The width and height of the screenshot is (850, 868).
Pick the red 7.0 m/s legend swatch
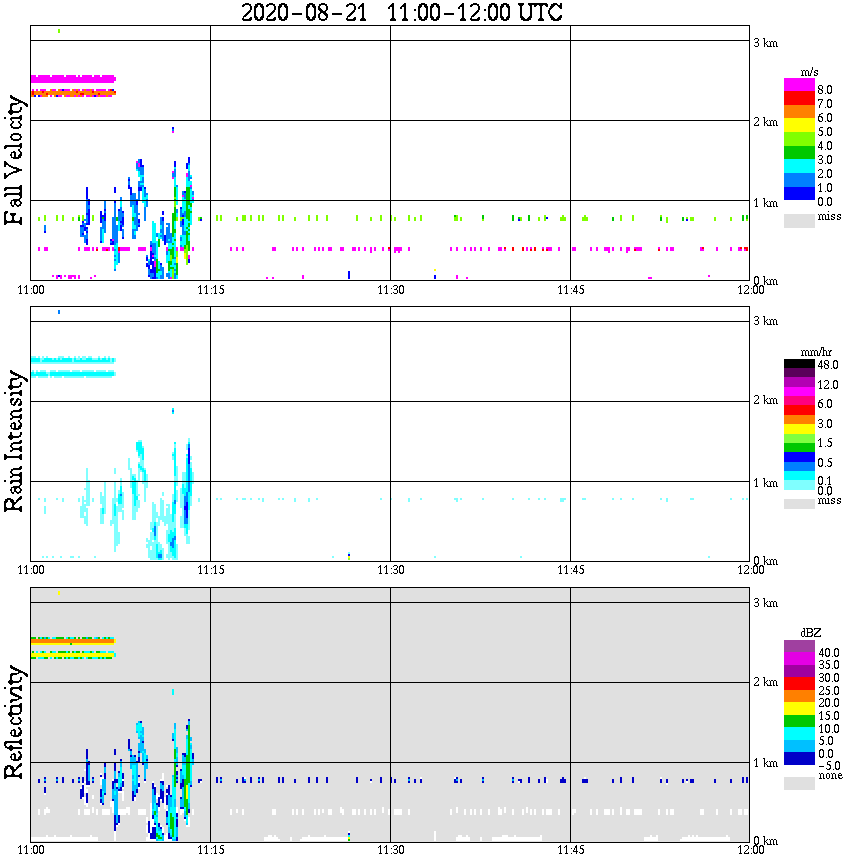(x=799, y=98)
